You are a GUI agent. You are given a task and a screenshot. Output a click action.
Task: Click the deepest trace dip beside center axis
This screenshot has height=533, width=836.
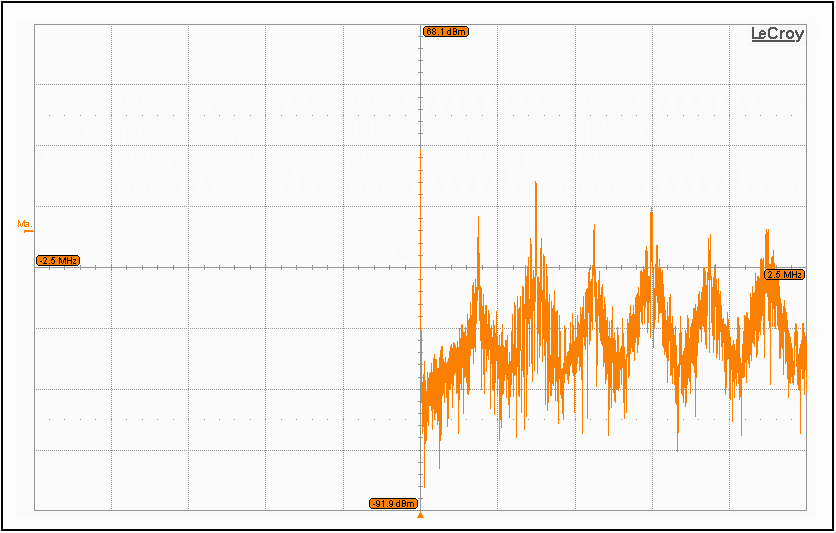tap(424, 485)
